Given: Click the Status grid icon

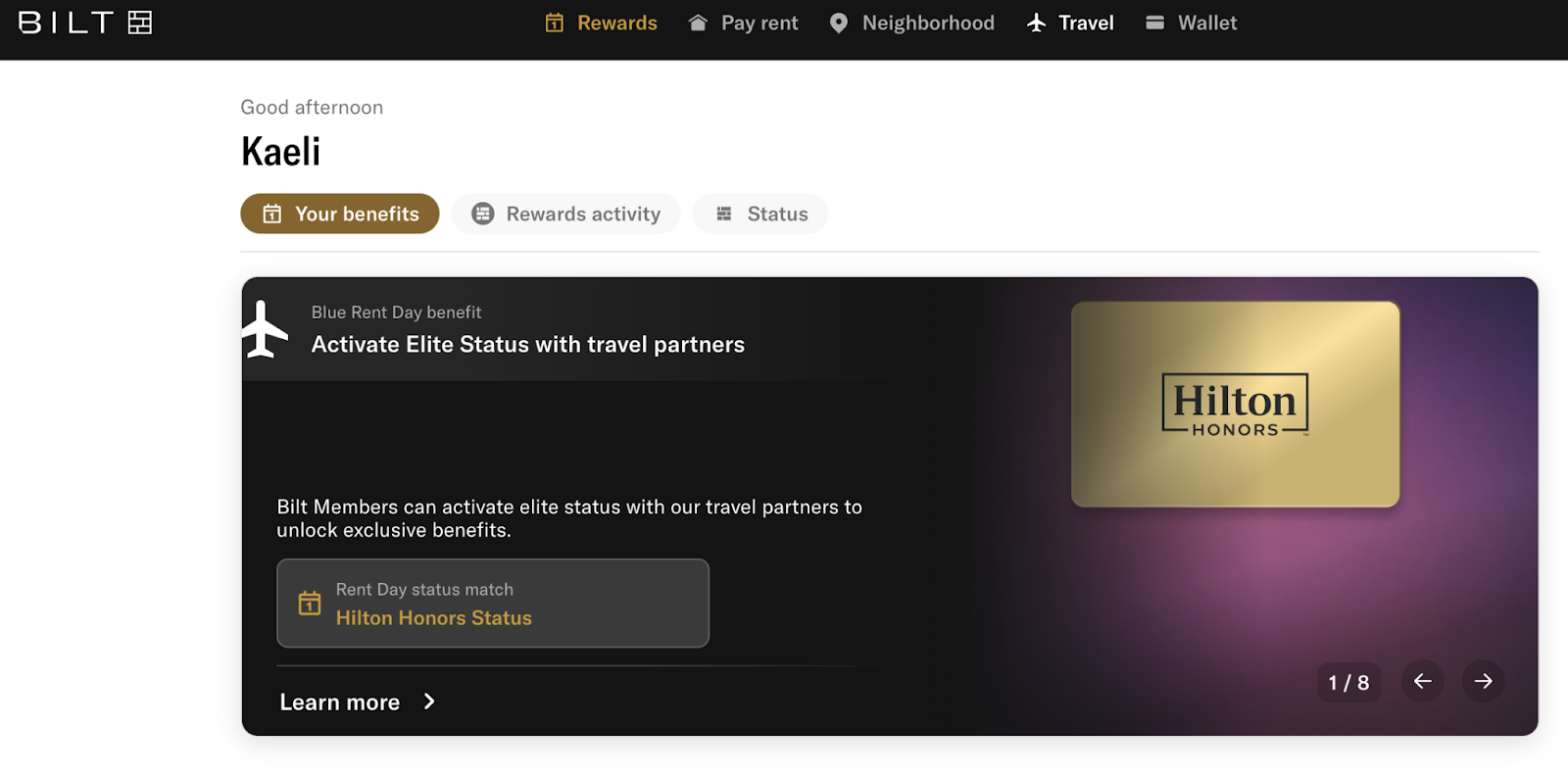Looking at the screenshot, I should tap(724, 214).
